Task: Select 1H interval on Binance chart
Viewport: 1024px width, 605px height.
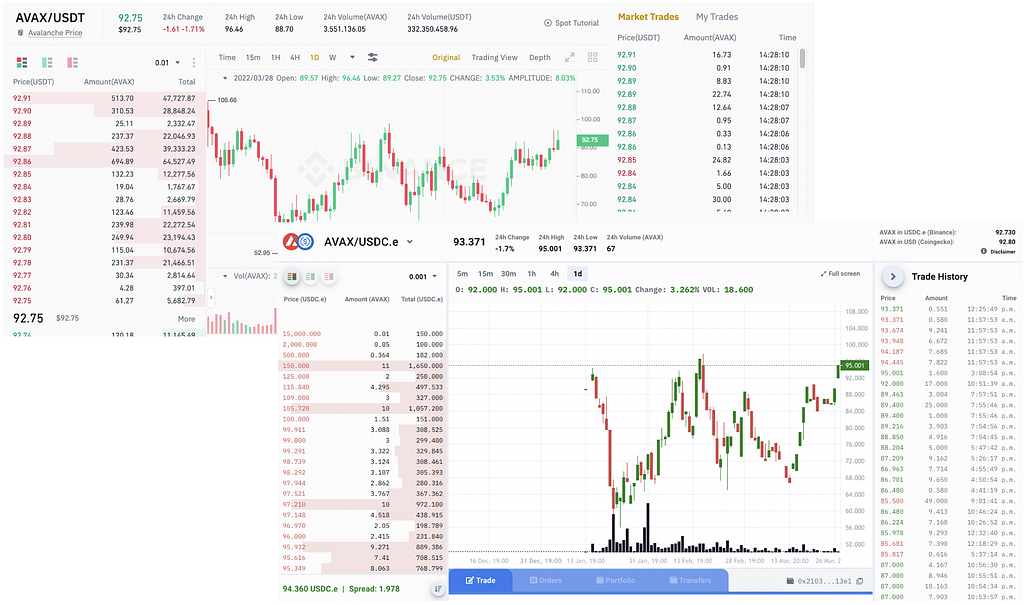Action: (x=276, y=57)
